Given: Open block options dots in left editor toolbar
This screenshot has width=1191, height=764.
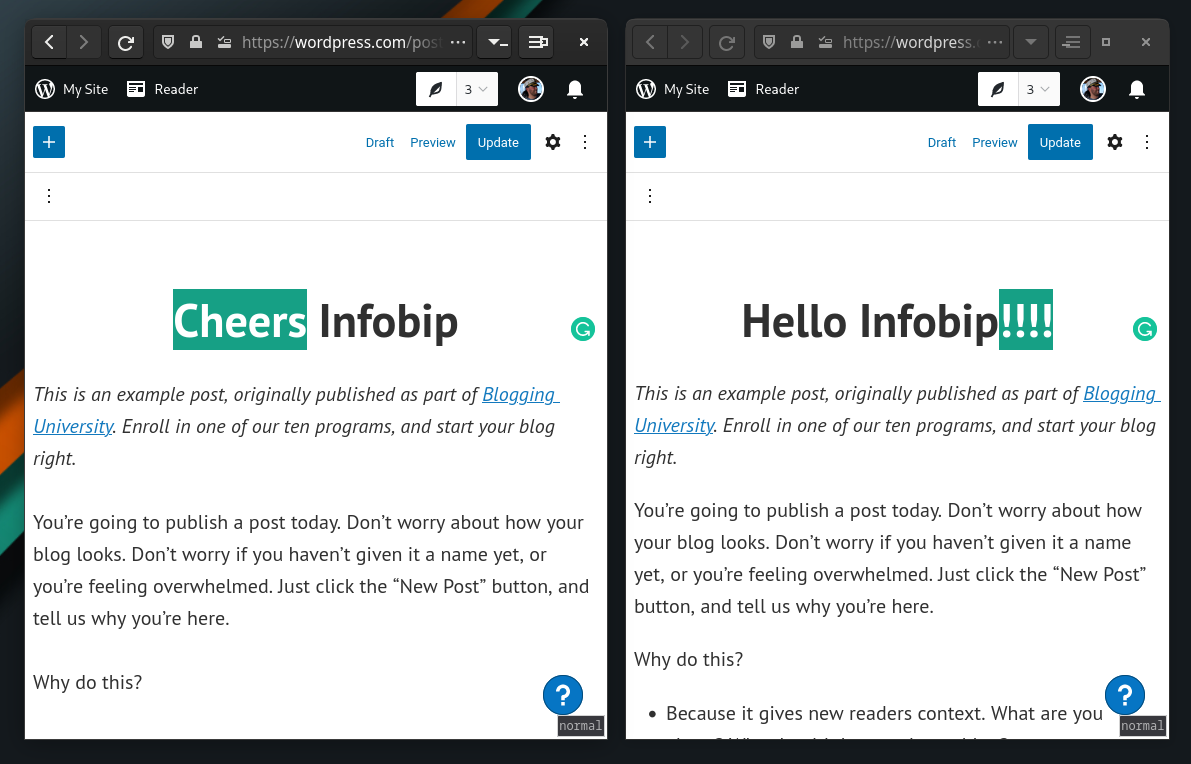Looking at the screenshot, I should [49, 197].
